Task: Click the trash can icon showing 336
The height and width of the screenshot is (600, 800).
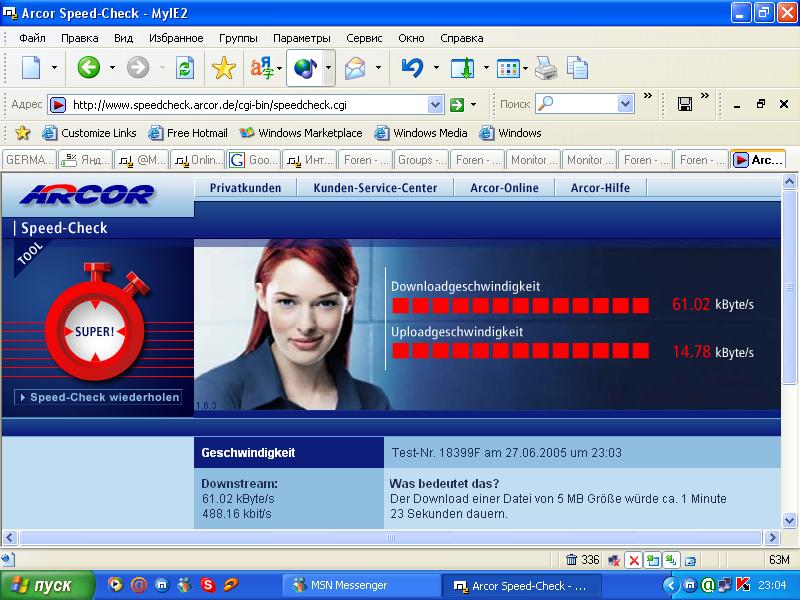Action: (571, 560)
